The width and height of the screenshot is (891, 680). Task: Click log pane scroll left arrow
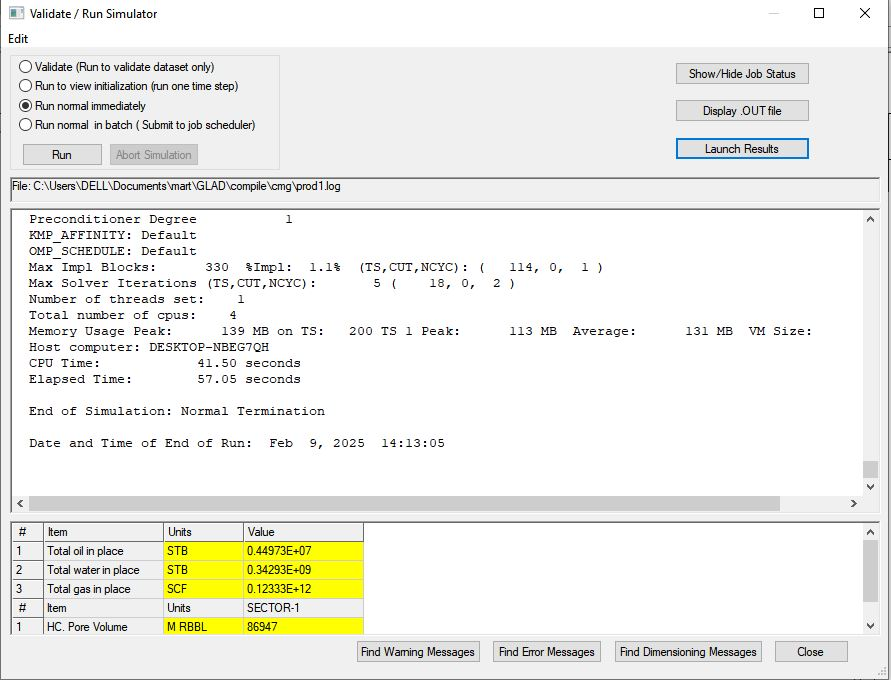[x=20, y=503]
